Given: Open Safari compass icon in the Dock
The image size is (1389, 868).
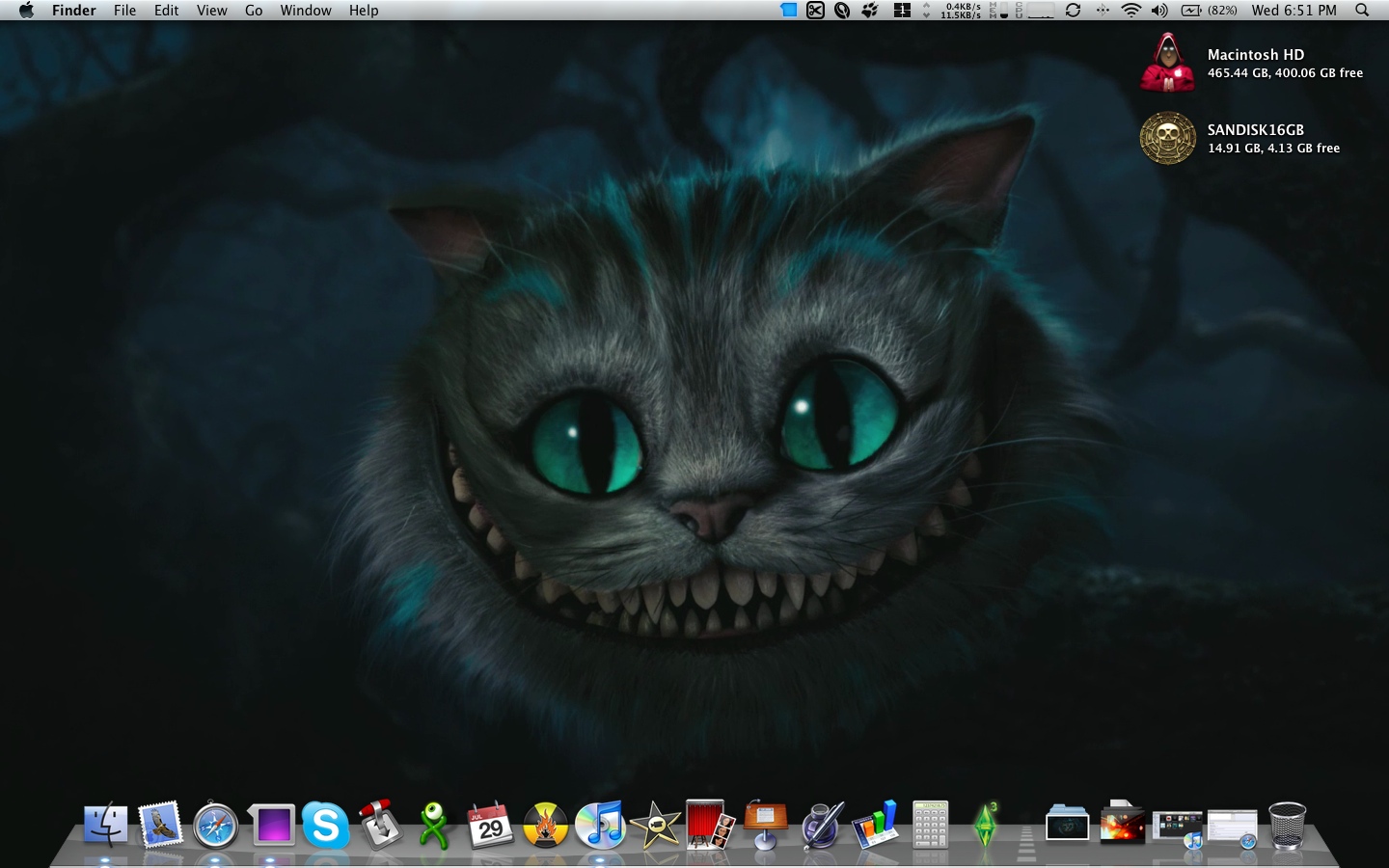Looking at the screenshot, I should [x=215, y=827].
